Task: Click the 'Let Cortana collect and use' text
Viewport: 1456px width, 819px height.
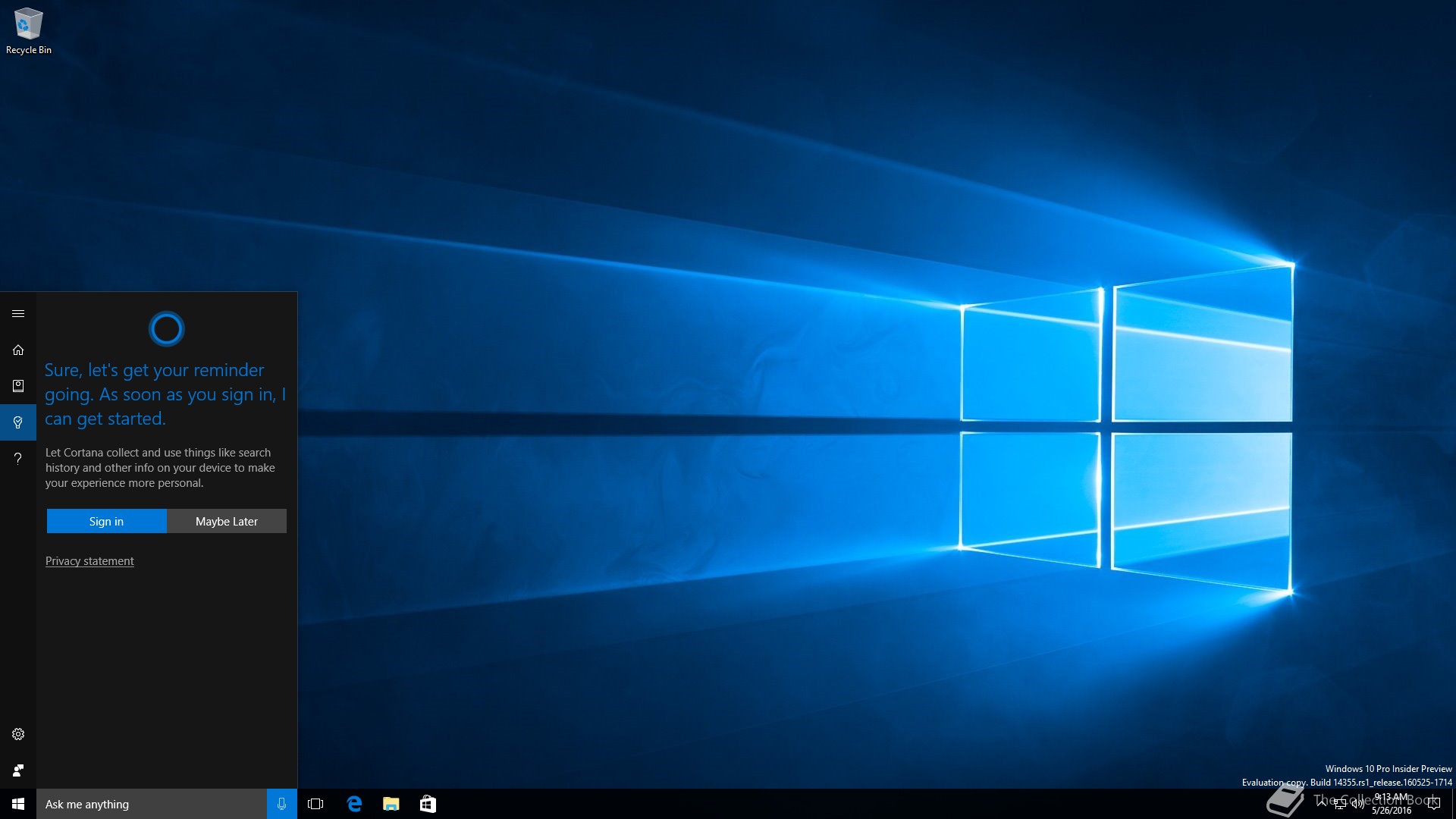Action: 160,468
